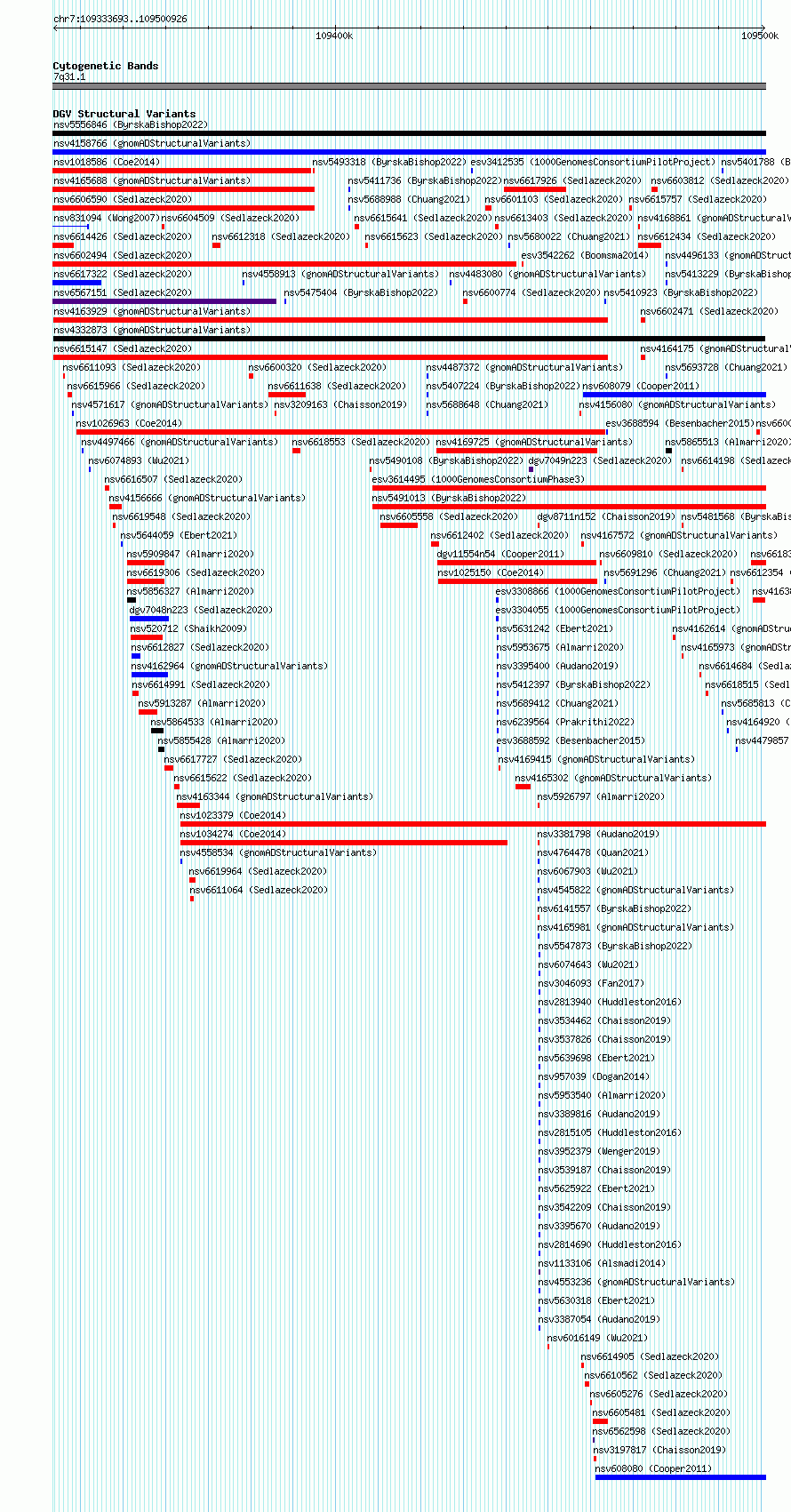
Task: Select nsv1026963 (Coe2014) label
Action: point(129,424)
